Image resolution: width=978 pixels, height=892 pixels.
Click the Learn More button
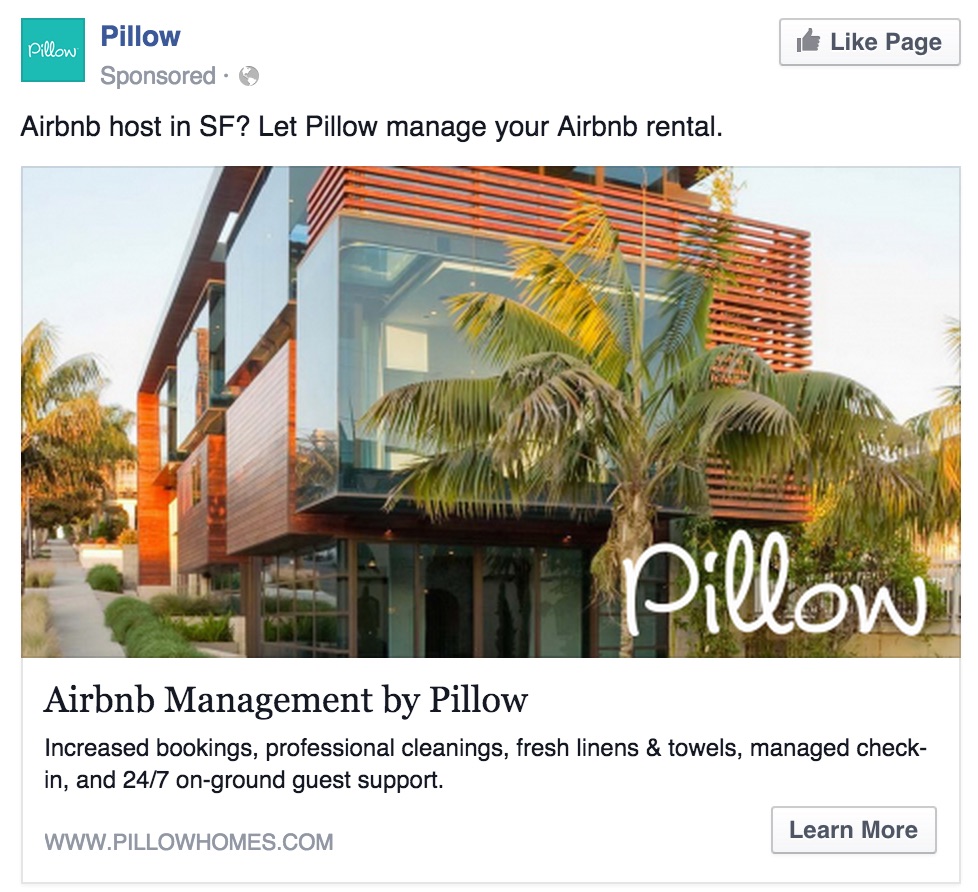point(853,830)
